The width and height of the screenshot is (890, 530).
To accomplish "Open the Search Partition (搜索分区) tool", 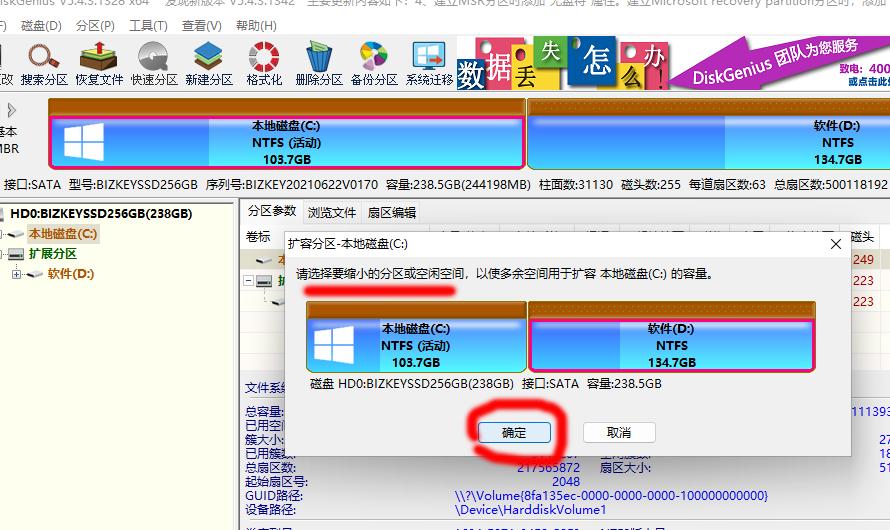I will (44, 64).
